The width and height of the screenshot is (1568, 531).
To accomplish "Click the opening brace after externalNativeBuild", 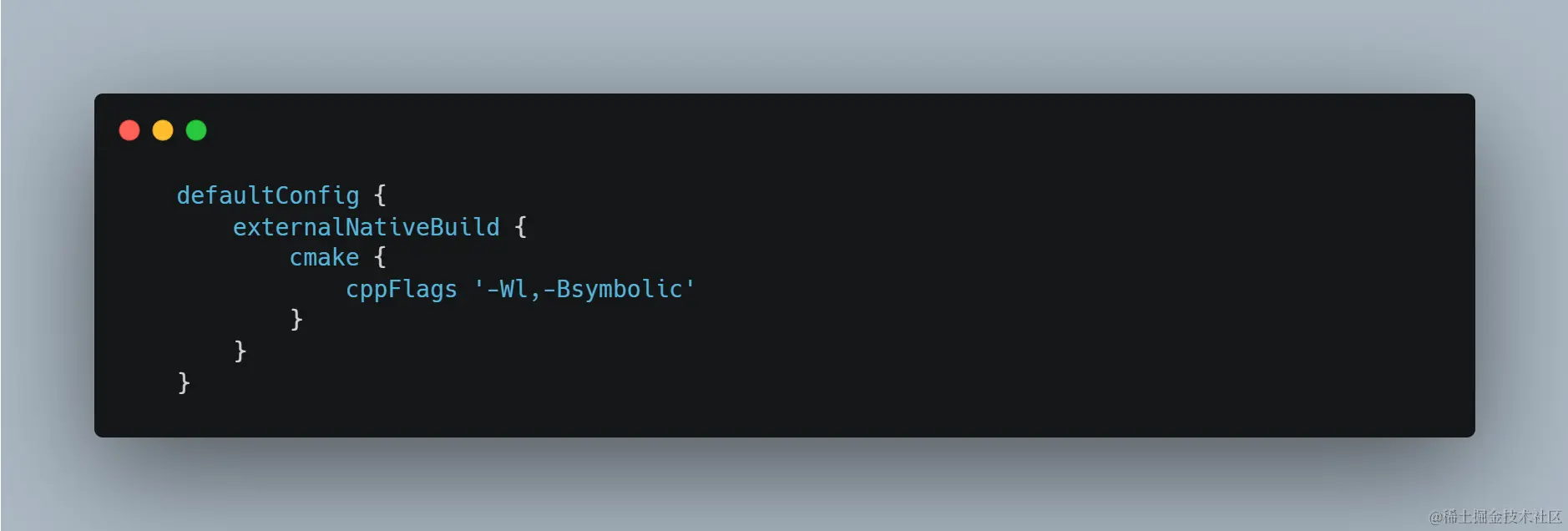I will pos(521,227).
